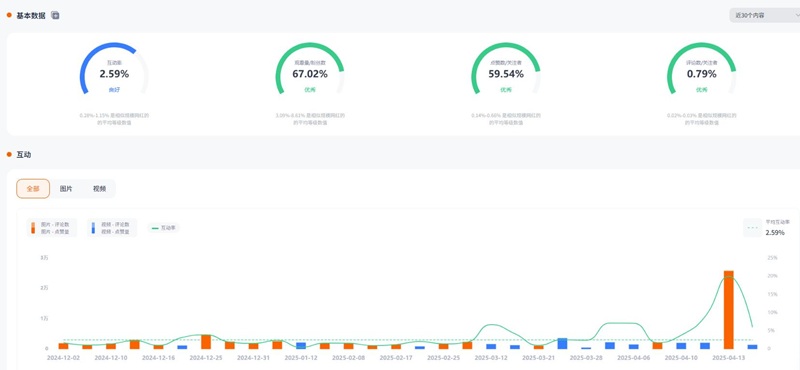Toggle the 图片 orange legend series
The width and height of the screenshot is (800, 370).
pyautogui.click(x=52, y=228)
